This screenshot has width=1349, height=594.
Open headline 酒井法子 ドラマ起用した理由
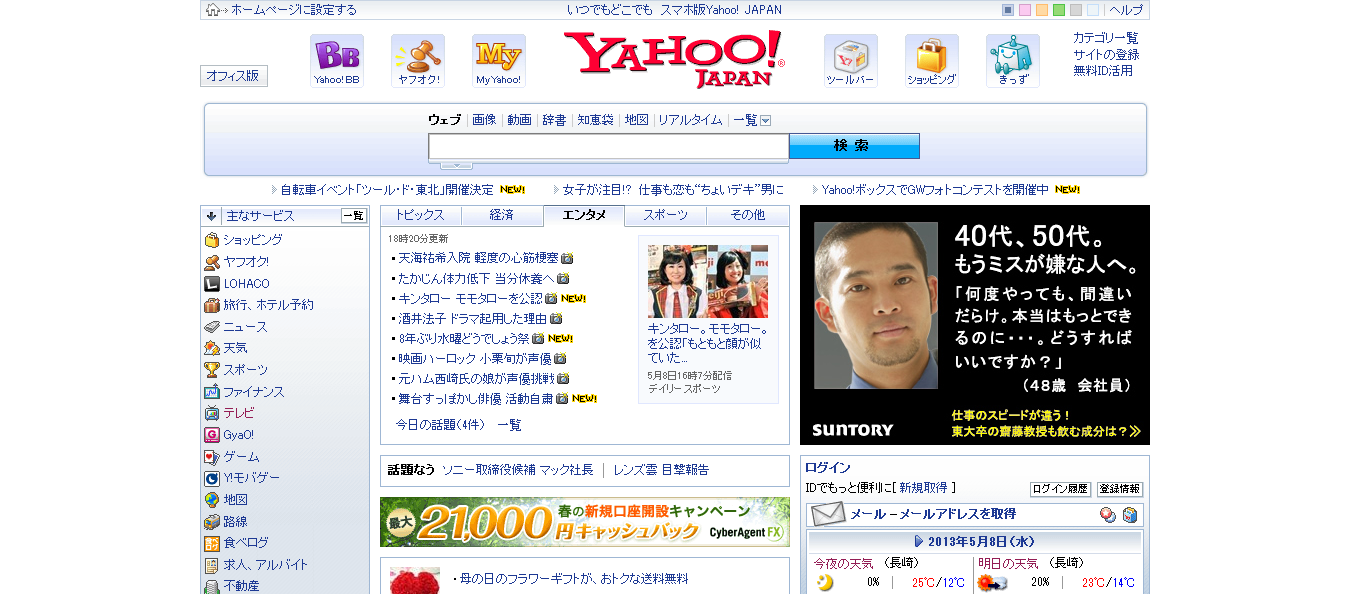[x=473, y=318]
